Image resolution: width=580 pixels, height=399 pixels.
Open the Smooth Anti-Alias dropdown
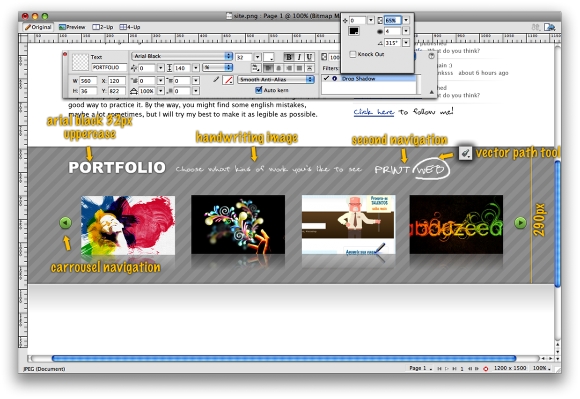click(x=276, y=80)
